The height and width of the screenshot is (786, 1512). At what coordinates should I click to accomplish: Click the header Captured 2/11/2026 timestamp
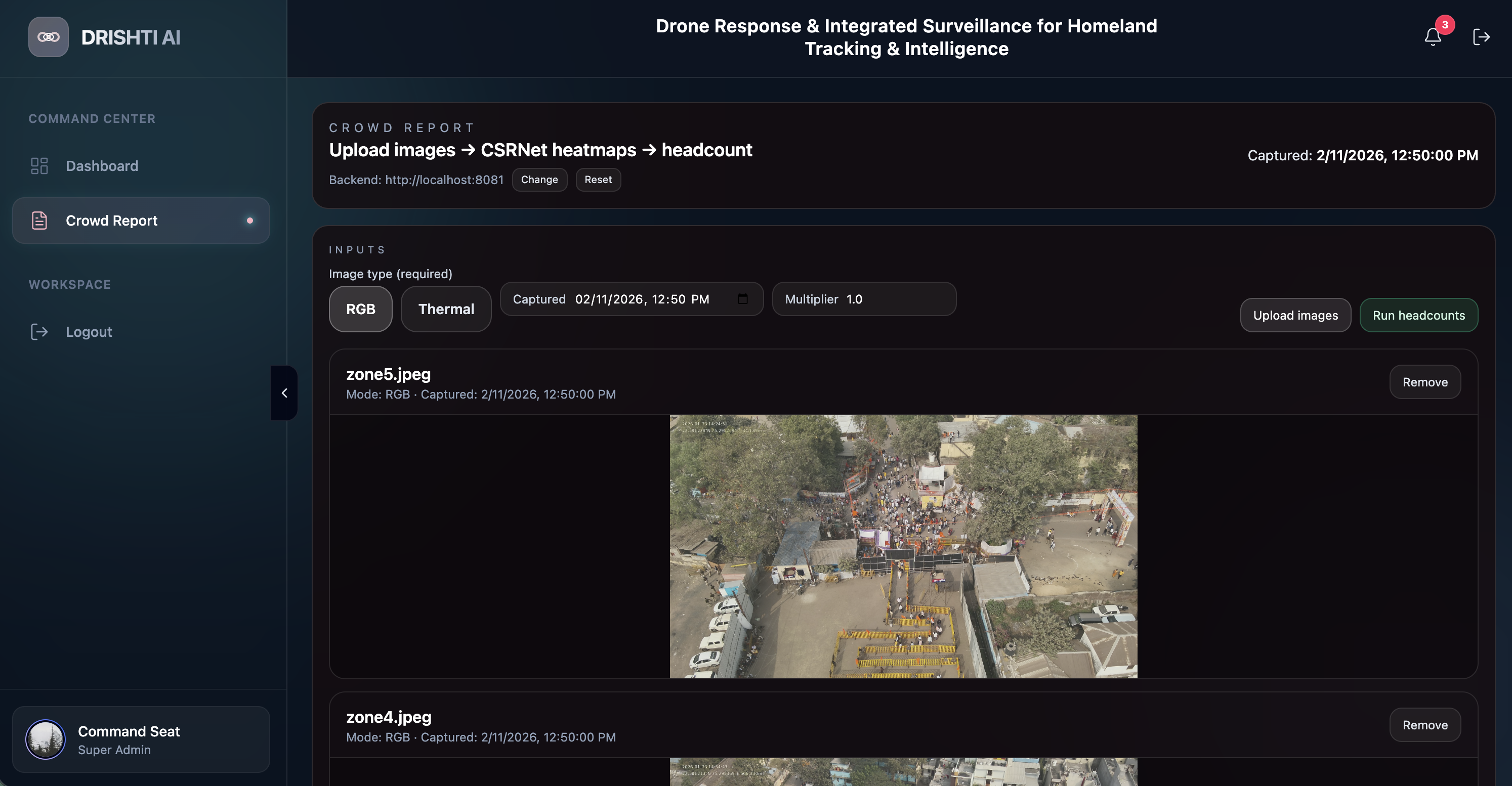(1363, 155)
